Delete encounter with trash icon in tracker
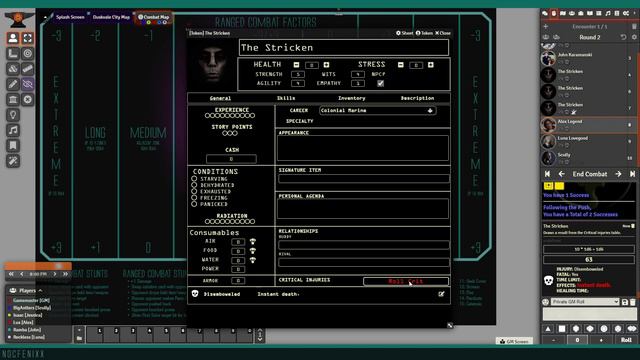 coord(634,27)
